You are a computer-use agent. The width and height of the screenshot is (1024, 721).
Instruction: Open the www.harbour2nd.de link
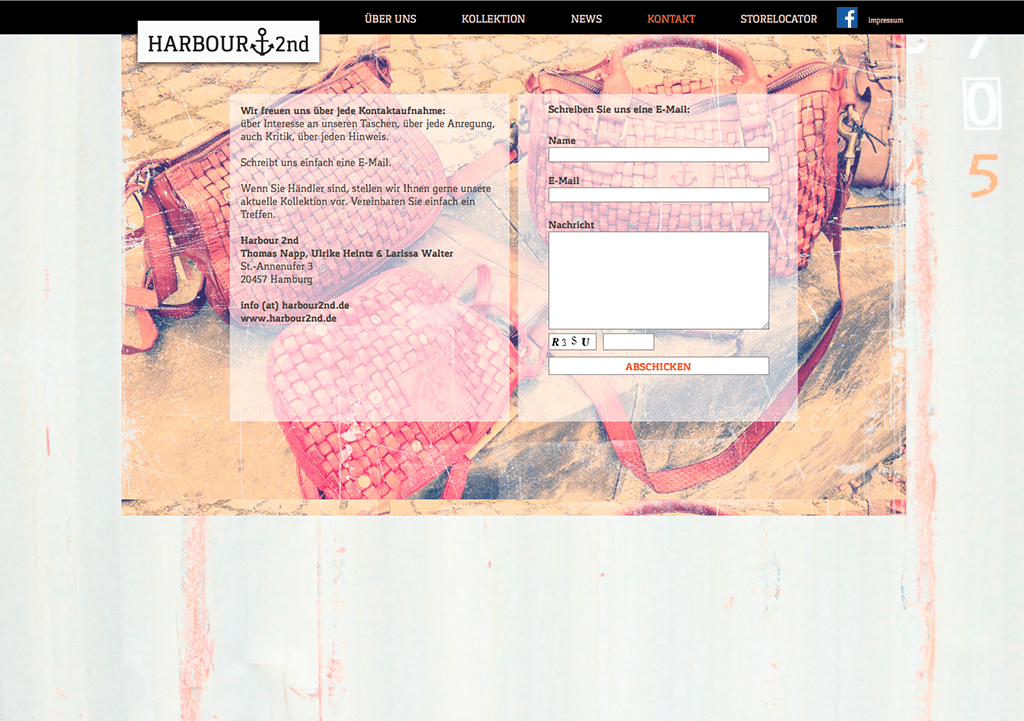pos(289,318)
